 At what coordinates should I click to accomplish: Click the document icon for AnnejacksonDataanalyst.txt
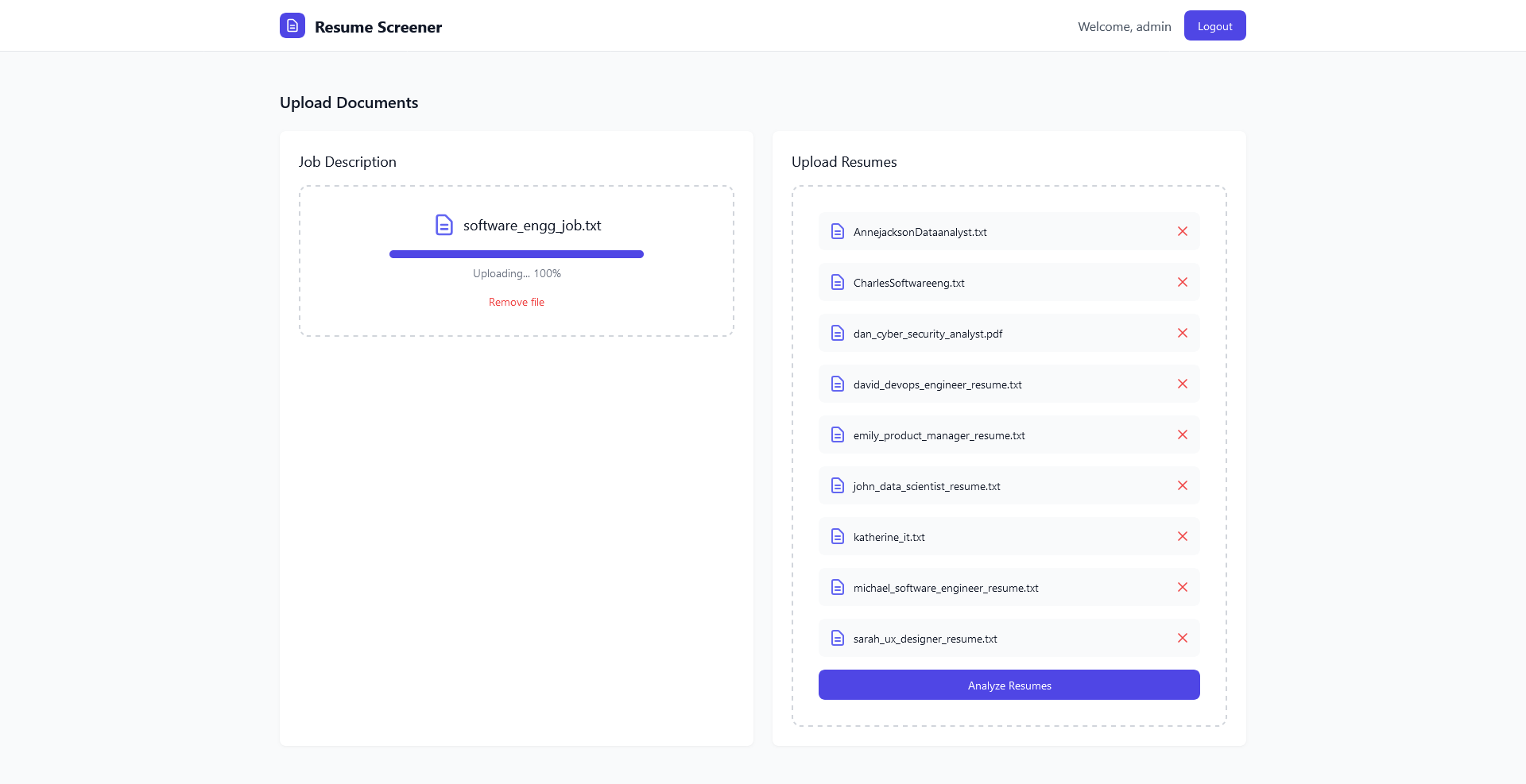(x=837, y=231)
